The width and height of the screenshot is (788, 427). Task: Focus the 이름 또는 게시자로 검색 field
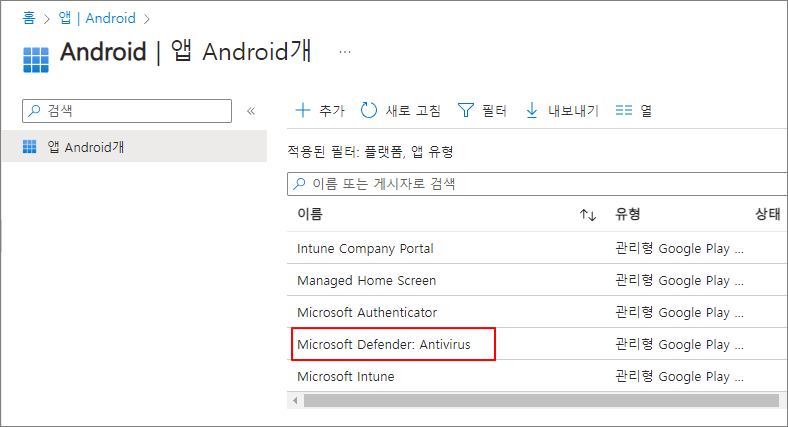coord(537,184)
